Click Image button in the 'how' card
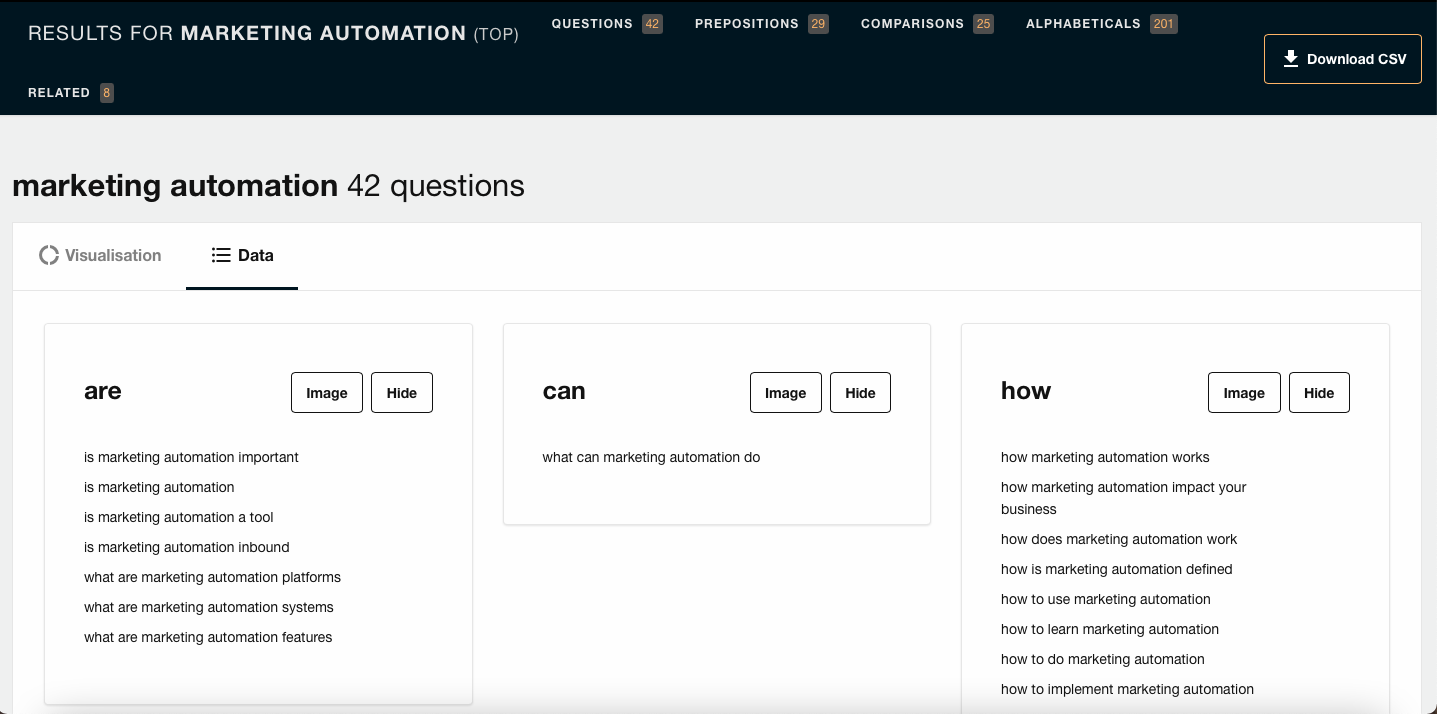 [1244, 393]
